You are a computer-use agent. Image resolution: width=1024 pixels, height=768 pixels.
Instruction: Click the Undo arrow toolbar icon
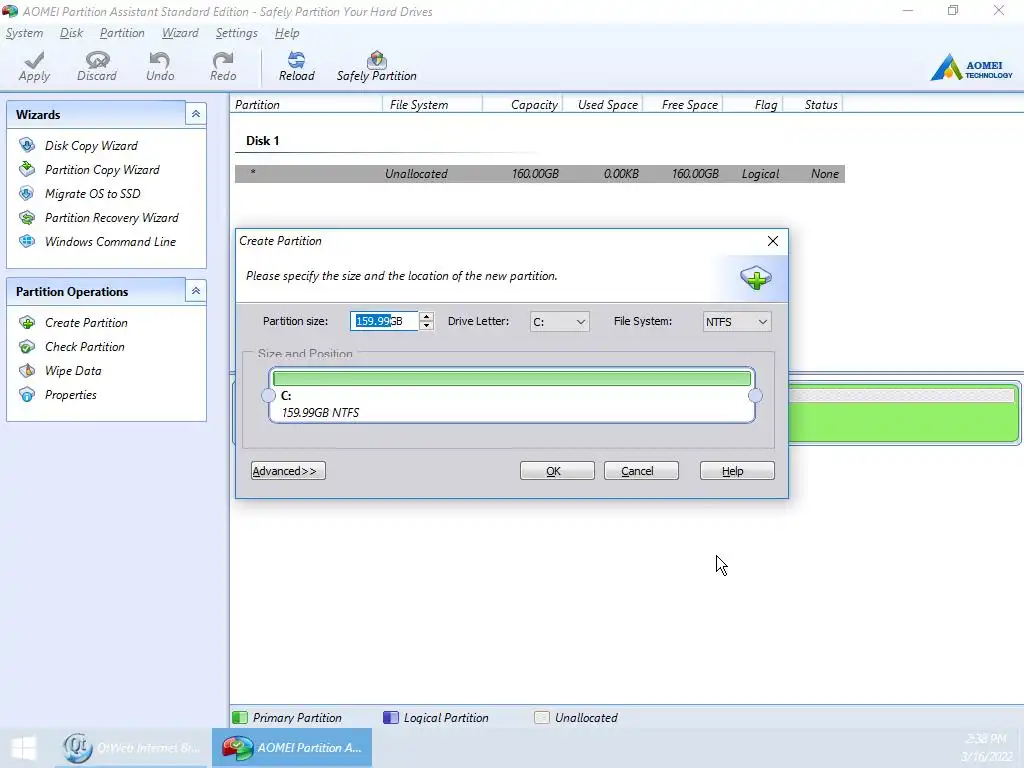pos(160,60)
